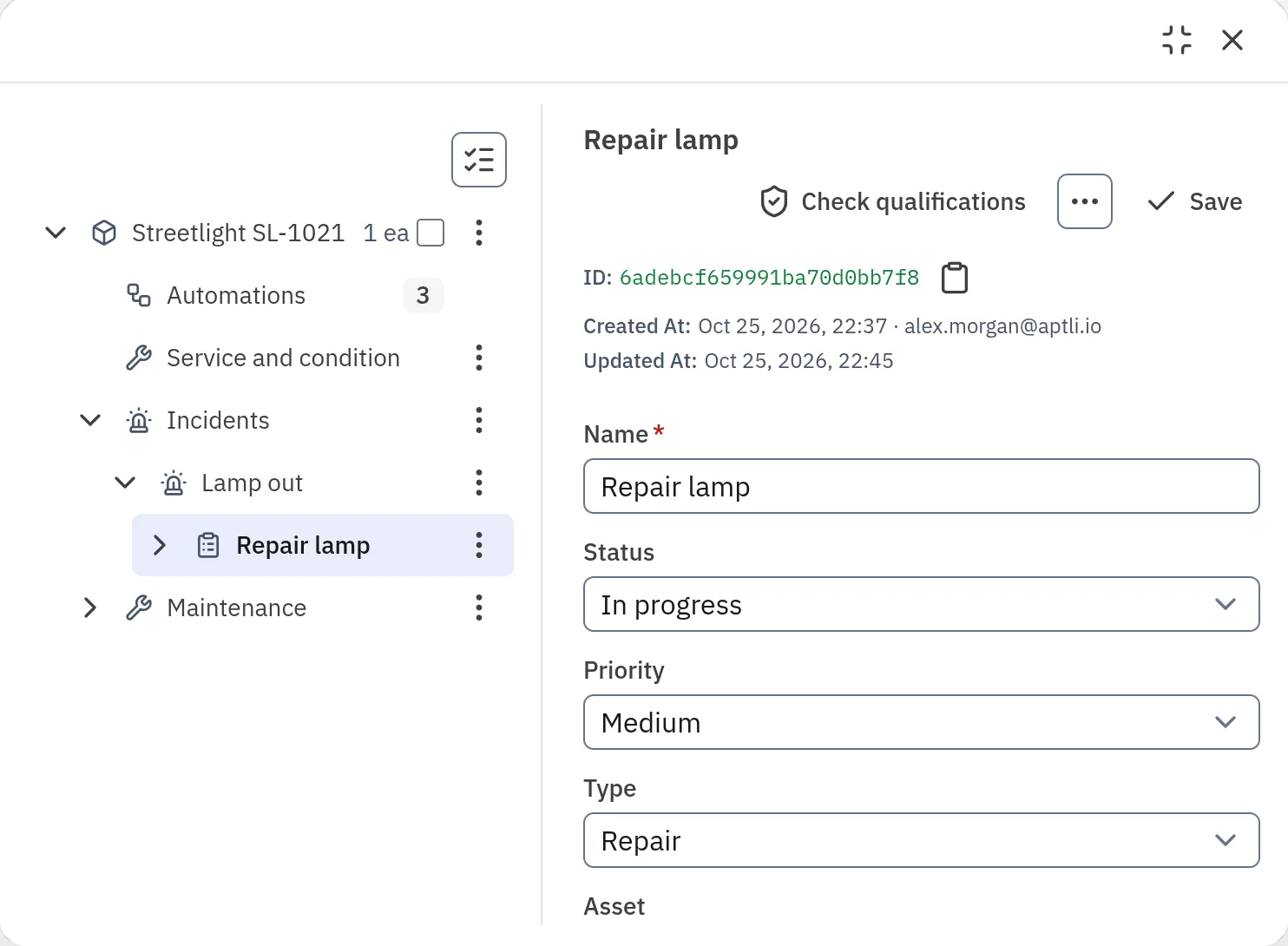Click the Save button text
This screenshot has height=946, width=1288.
point(1216,201)
